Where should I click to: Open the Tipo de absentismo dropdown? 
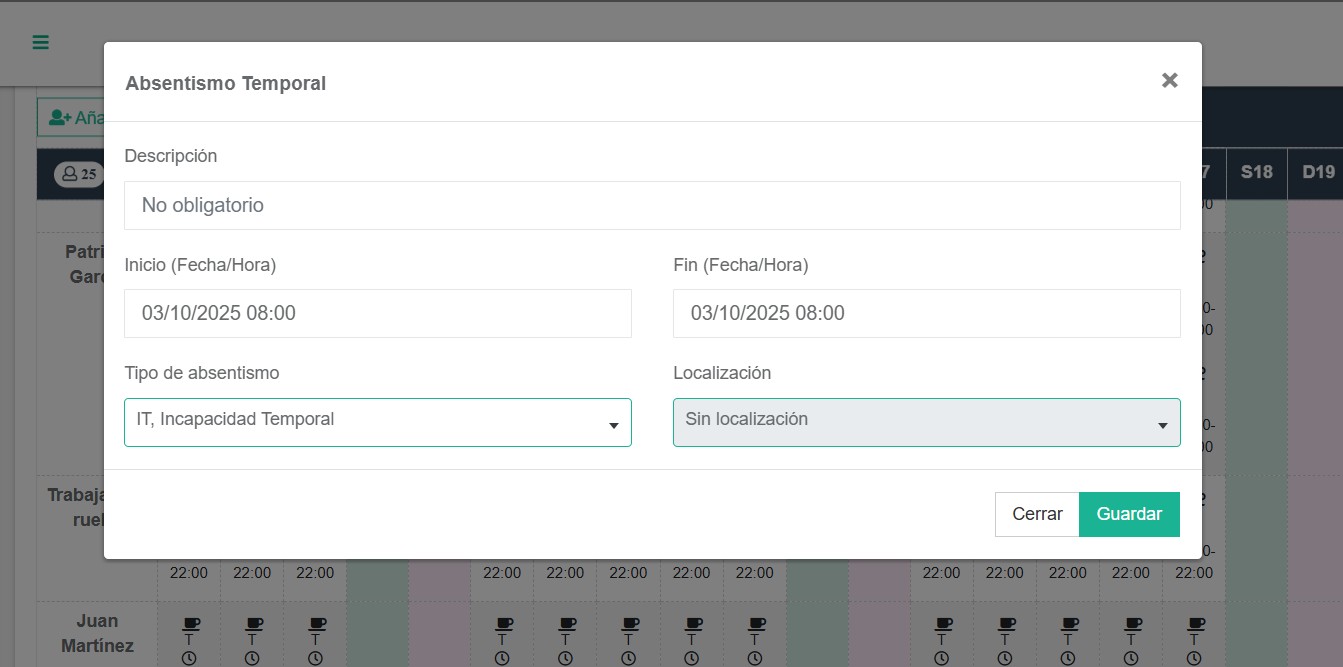tap(377, 422)
